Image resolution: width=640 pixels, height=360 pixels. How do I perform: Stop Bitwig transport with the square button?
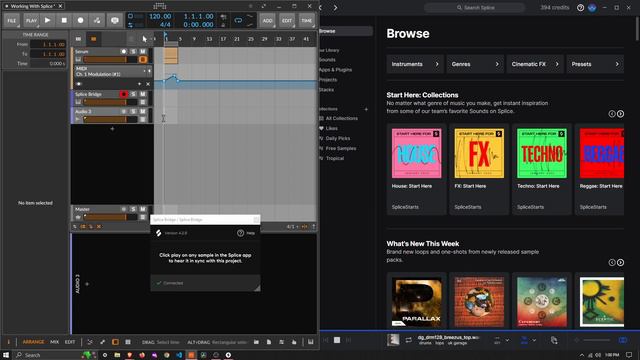coord(64,20)
